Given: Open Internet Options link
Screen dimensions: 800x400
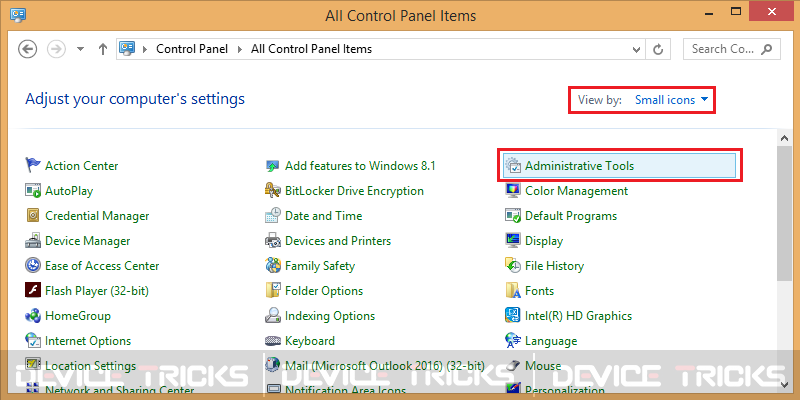Looking at the screenshot, I should [88, 340].
